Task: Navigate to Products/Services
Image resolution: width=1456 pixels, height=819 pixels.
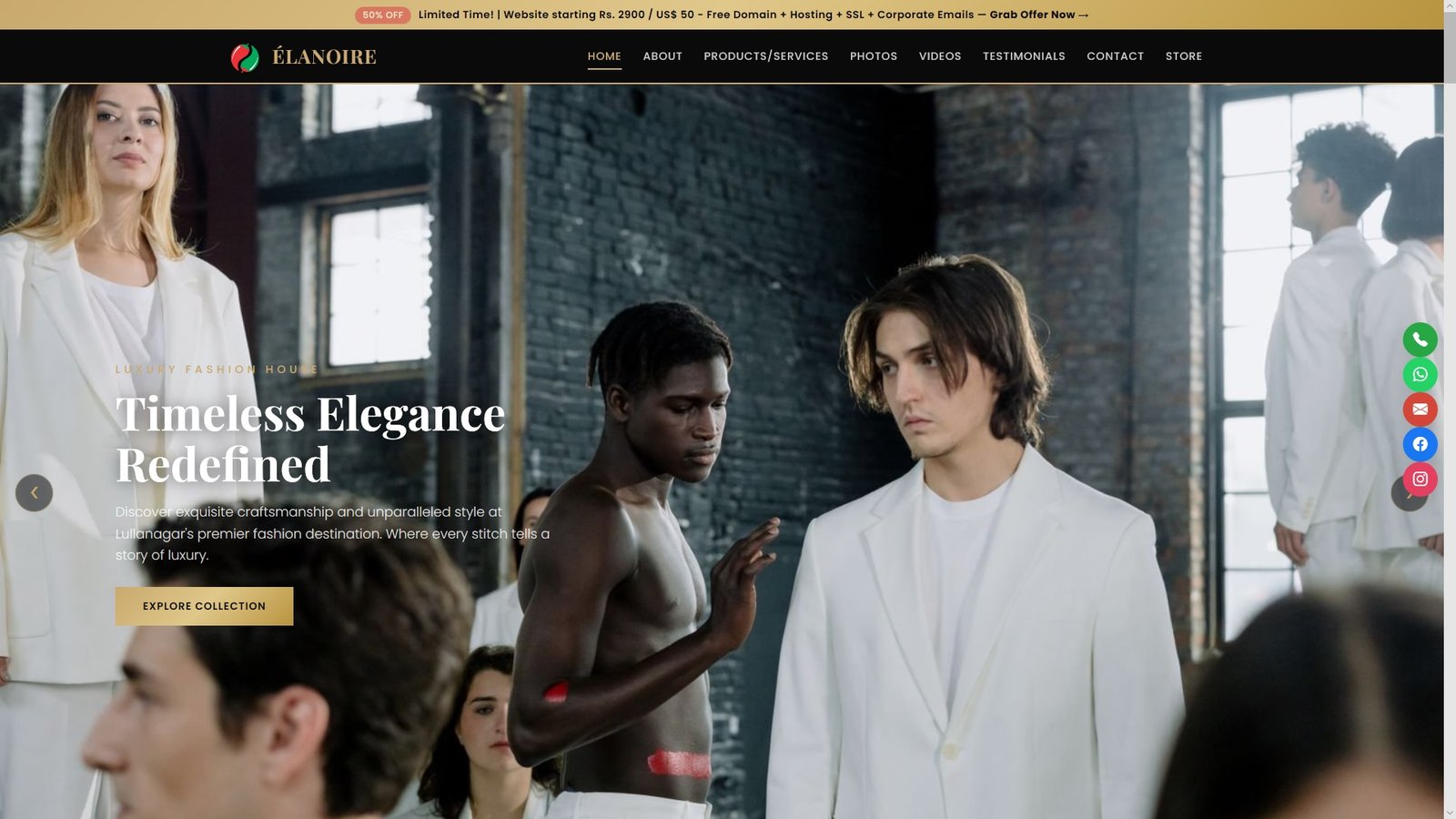Action: (x=766, y=56)
